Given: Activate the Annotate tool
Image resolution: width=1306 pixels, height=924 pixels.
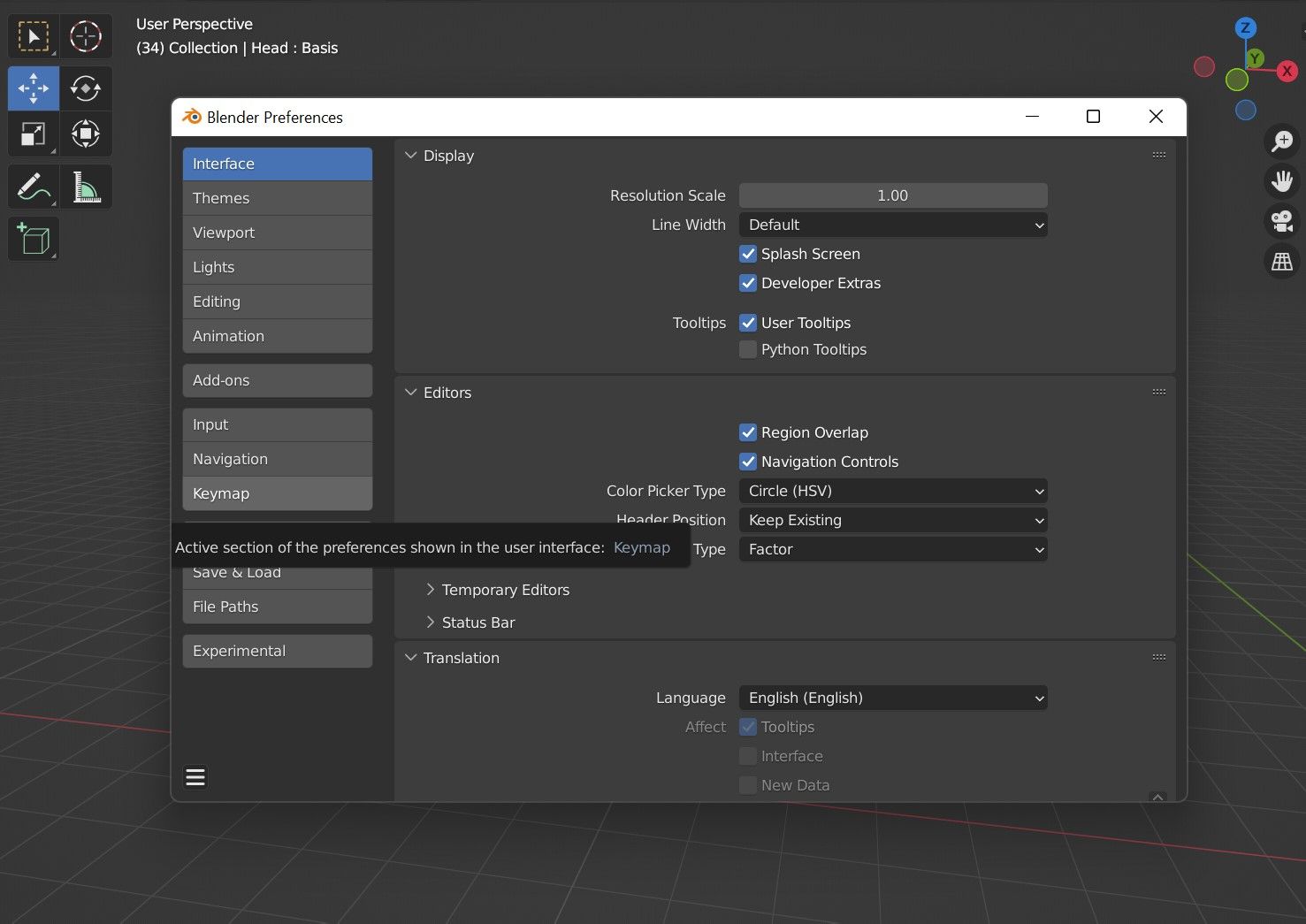Looking at the screenshot, I should [x=33, y=187].
